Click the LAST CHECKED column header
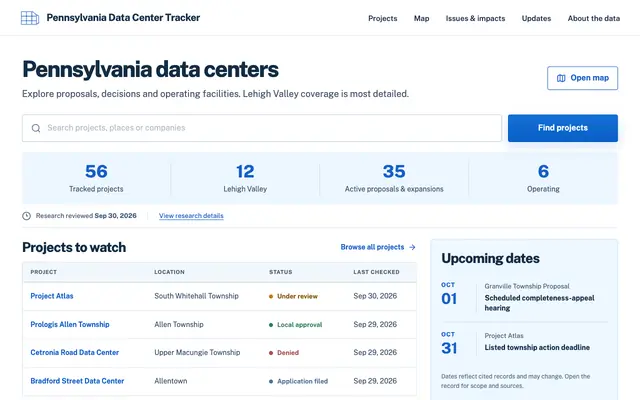This screenshot has height=400, width=640. 376,272
